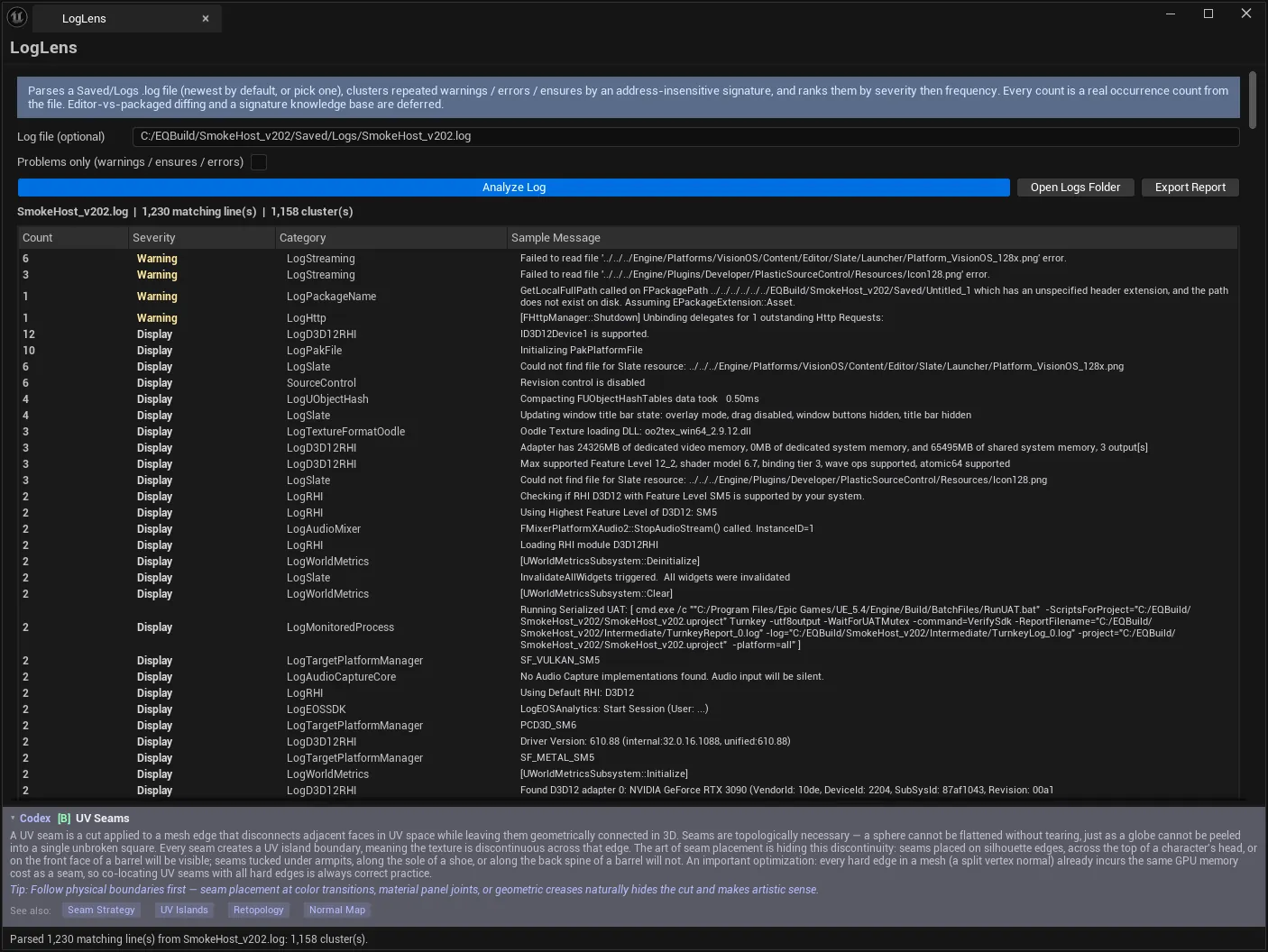Collapse the Codex panel arrow
This screenshot has height=952, width=1268.
14,819
